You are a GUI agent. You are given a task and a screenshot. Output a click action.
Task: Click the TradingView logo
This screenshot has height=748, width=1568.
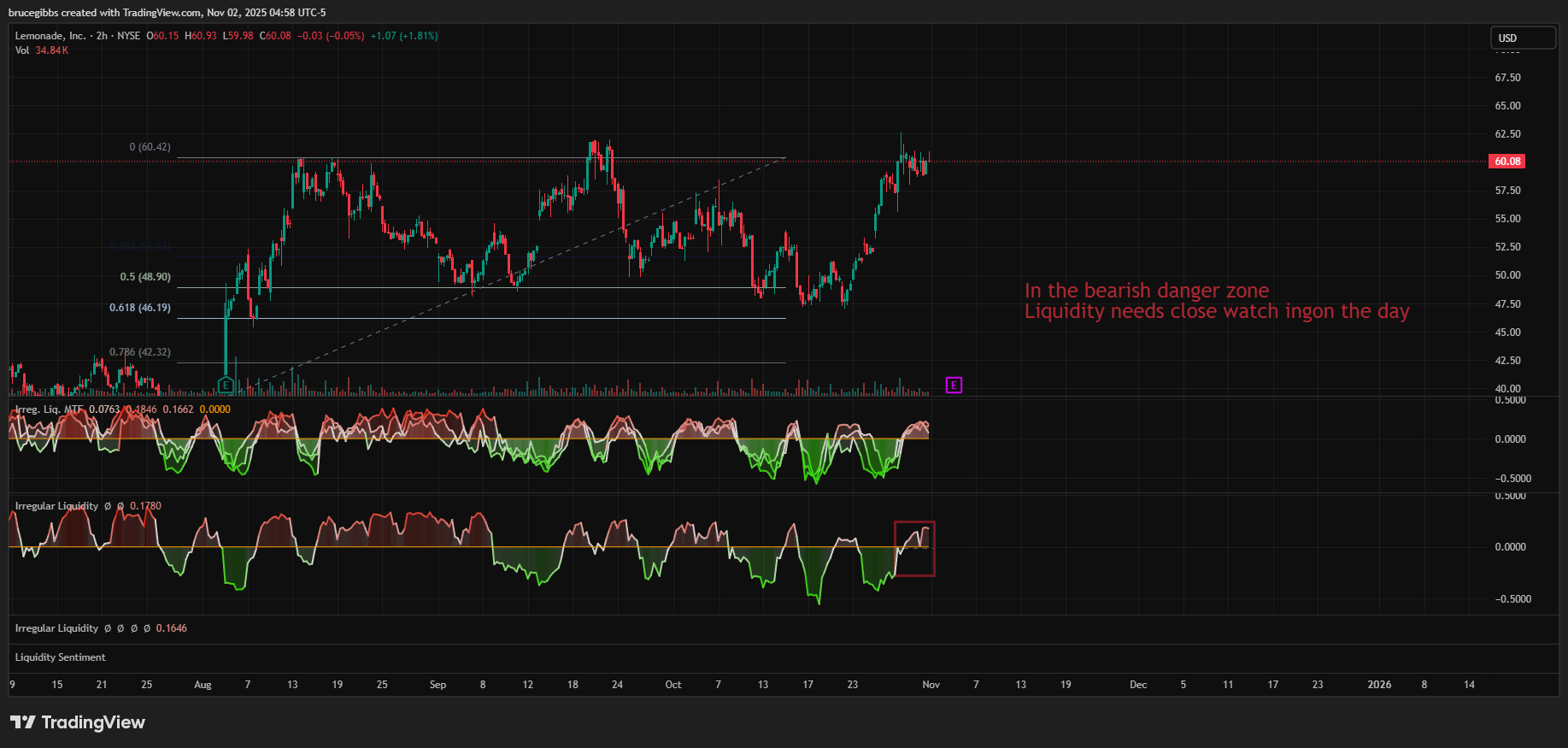pyautogui.click(x=78, y=722)
